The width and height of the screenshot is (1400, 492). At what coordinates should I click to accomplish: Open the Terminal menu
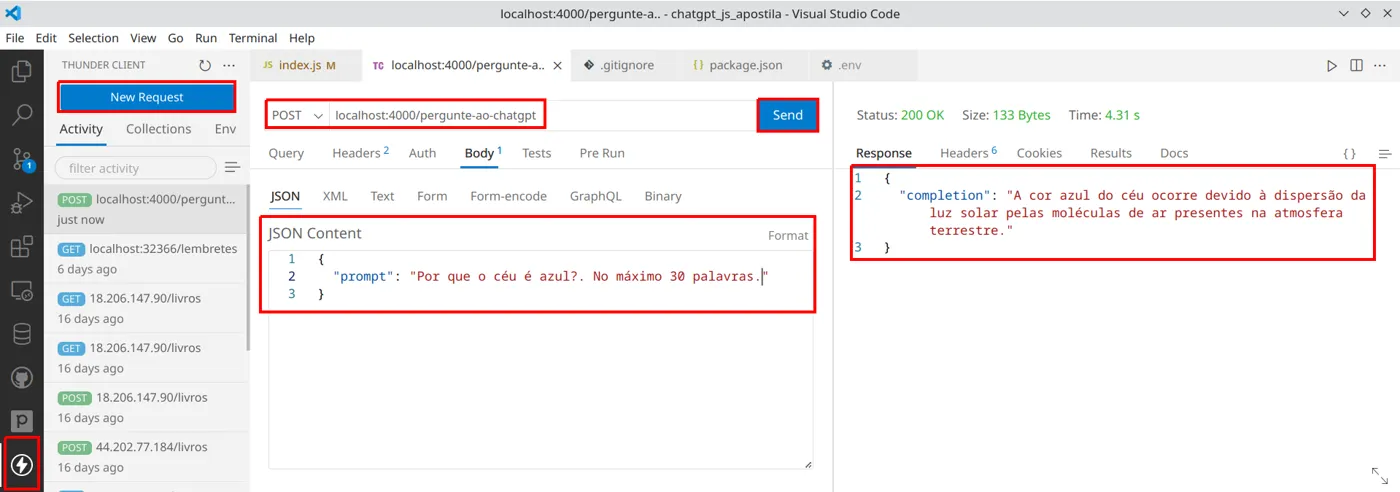253,38
